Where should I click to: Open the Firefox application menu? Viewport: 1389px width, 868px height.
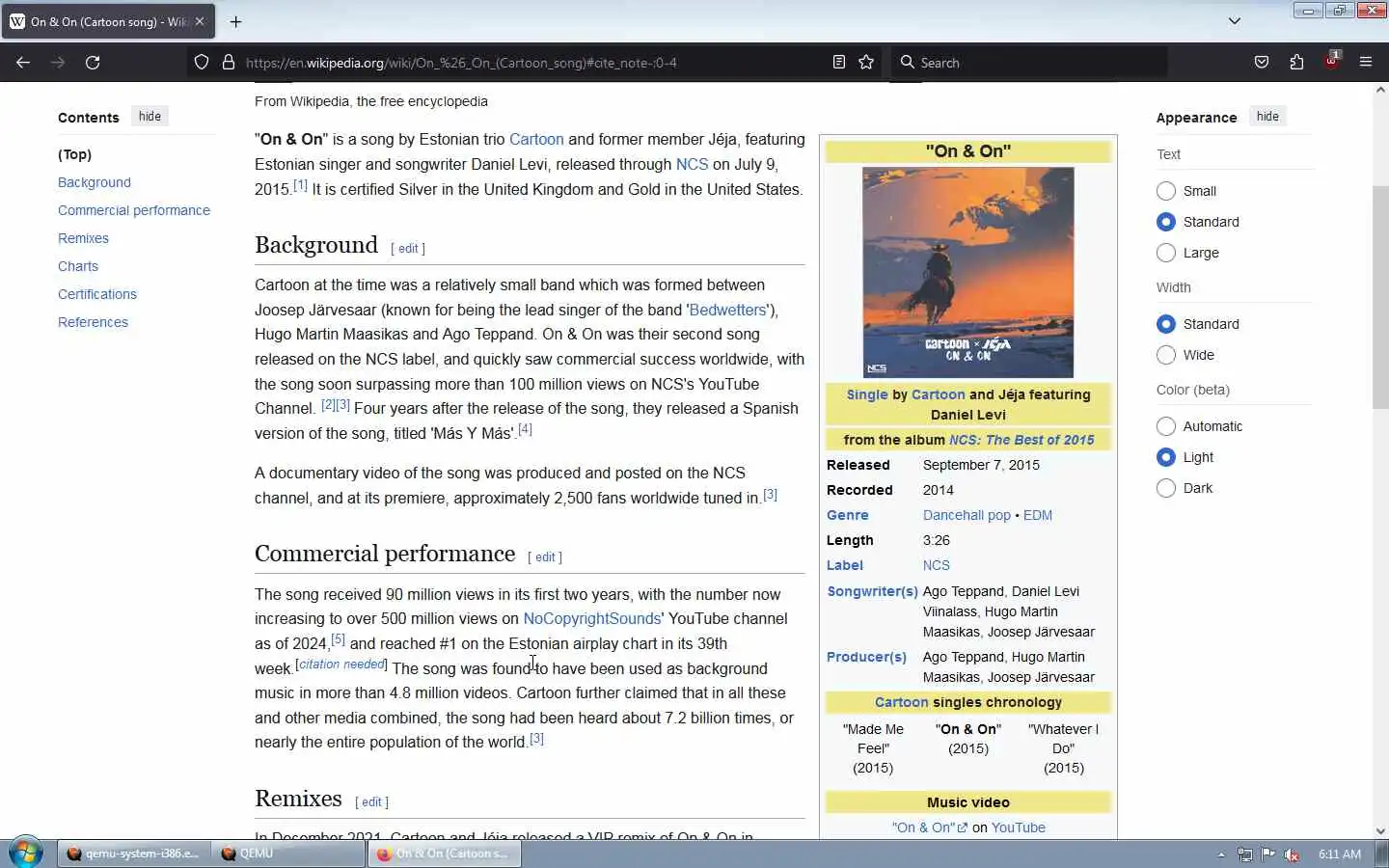pyautogui.click(x=1366, y=62)
